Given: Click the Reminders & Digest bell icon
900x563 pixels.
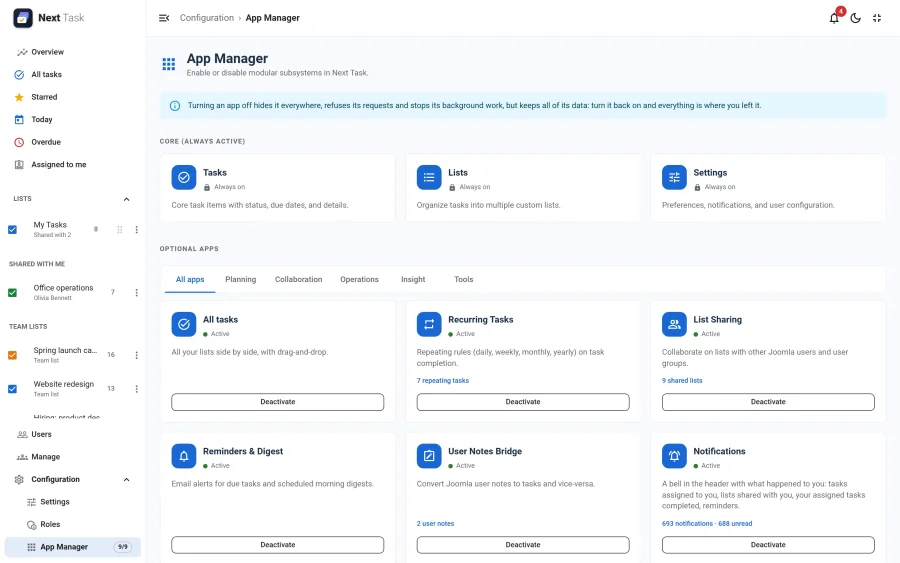Looking at the screenshot, I should 184,456.
